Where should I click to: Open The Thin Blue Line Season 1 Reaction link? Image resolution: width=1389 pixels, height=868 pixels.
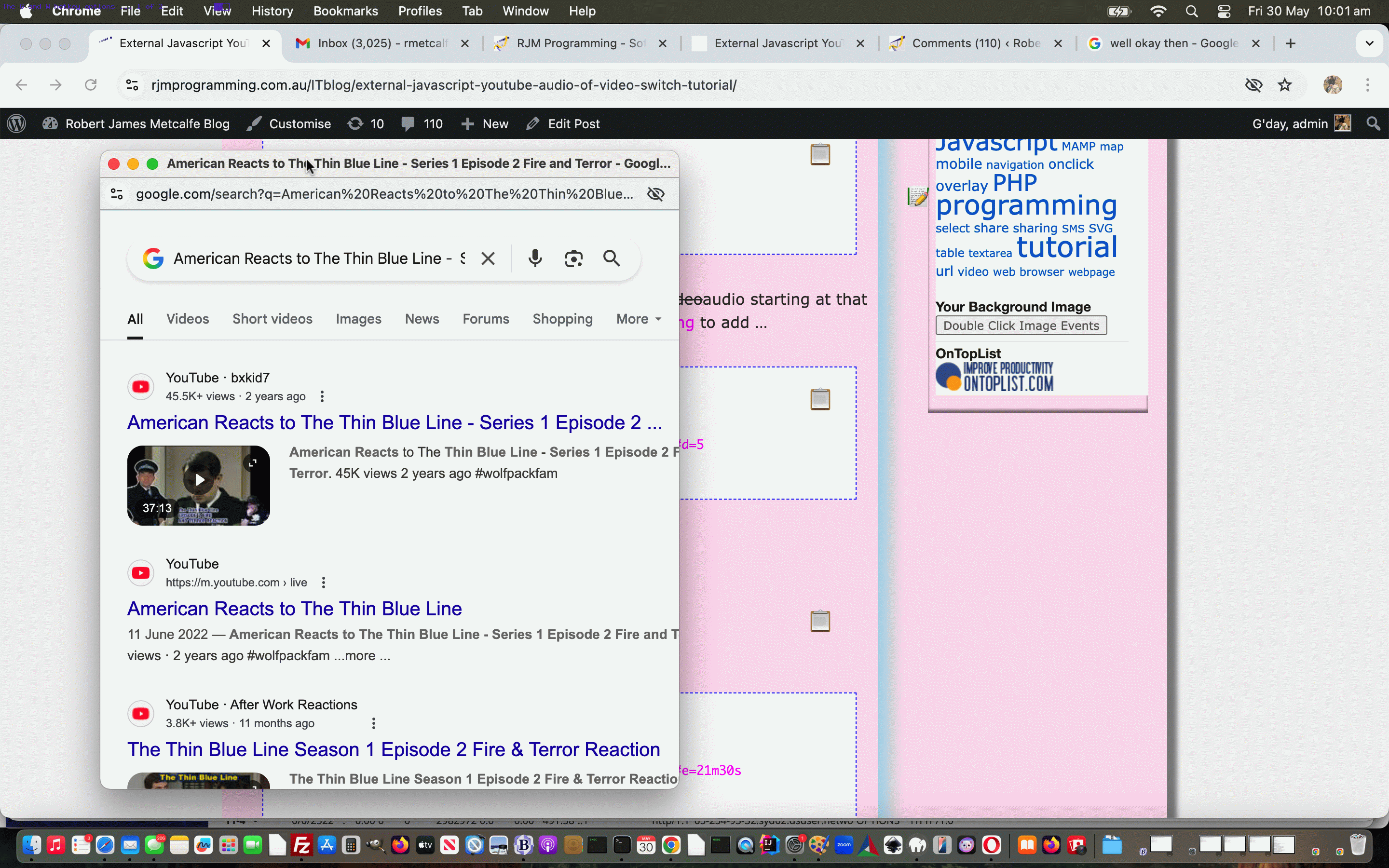(x=393, y=749)
